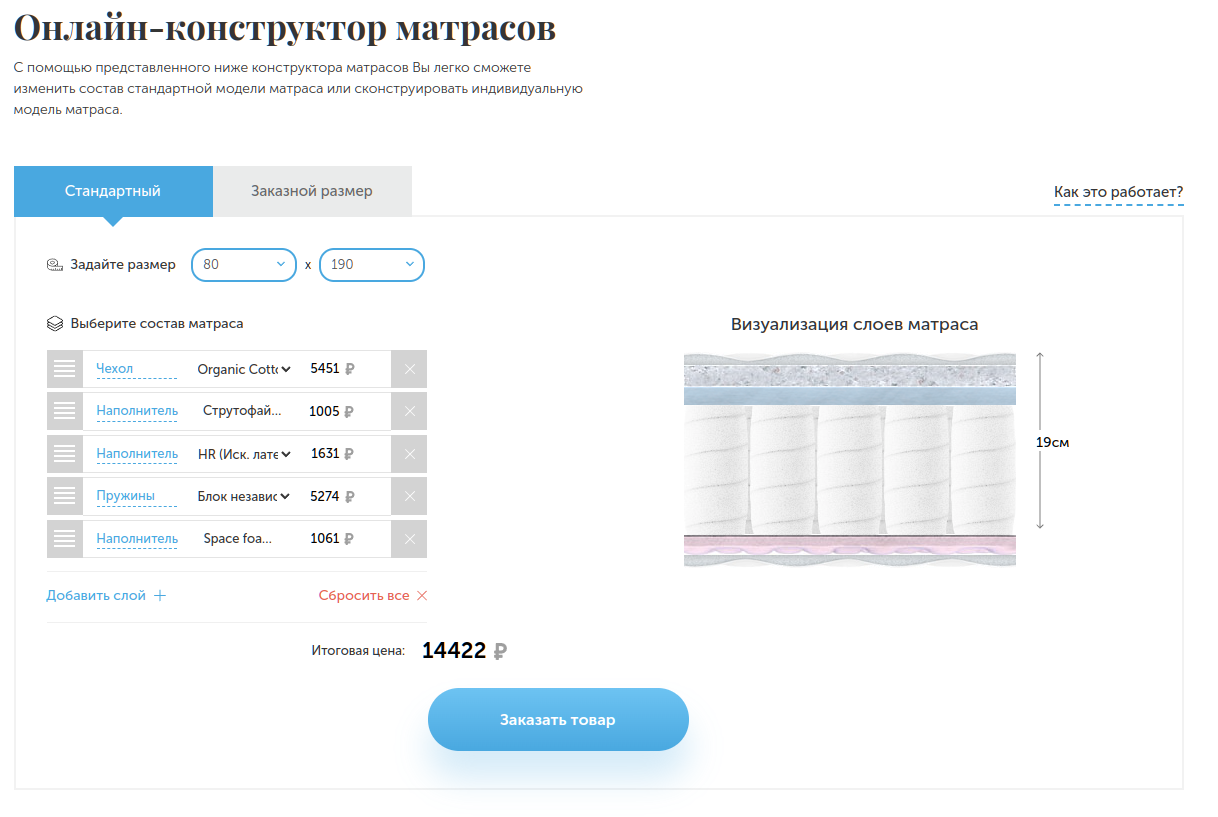Screen dimensions: 1218x817
Task: Open the Как это работает? link
Action: (x=1118, y=192)
